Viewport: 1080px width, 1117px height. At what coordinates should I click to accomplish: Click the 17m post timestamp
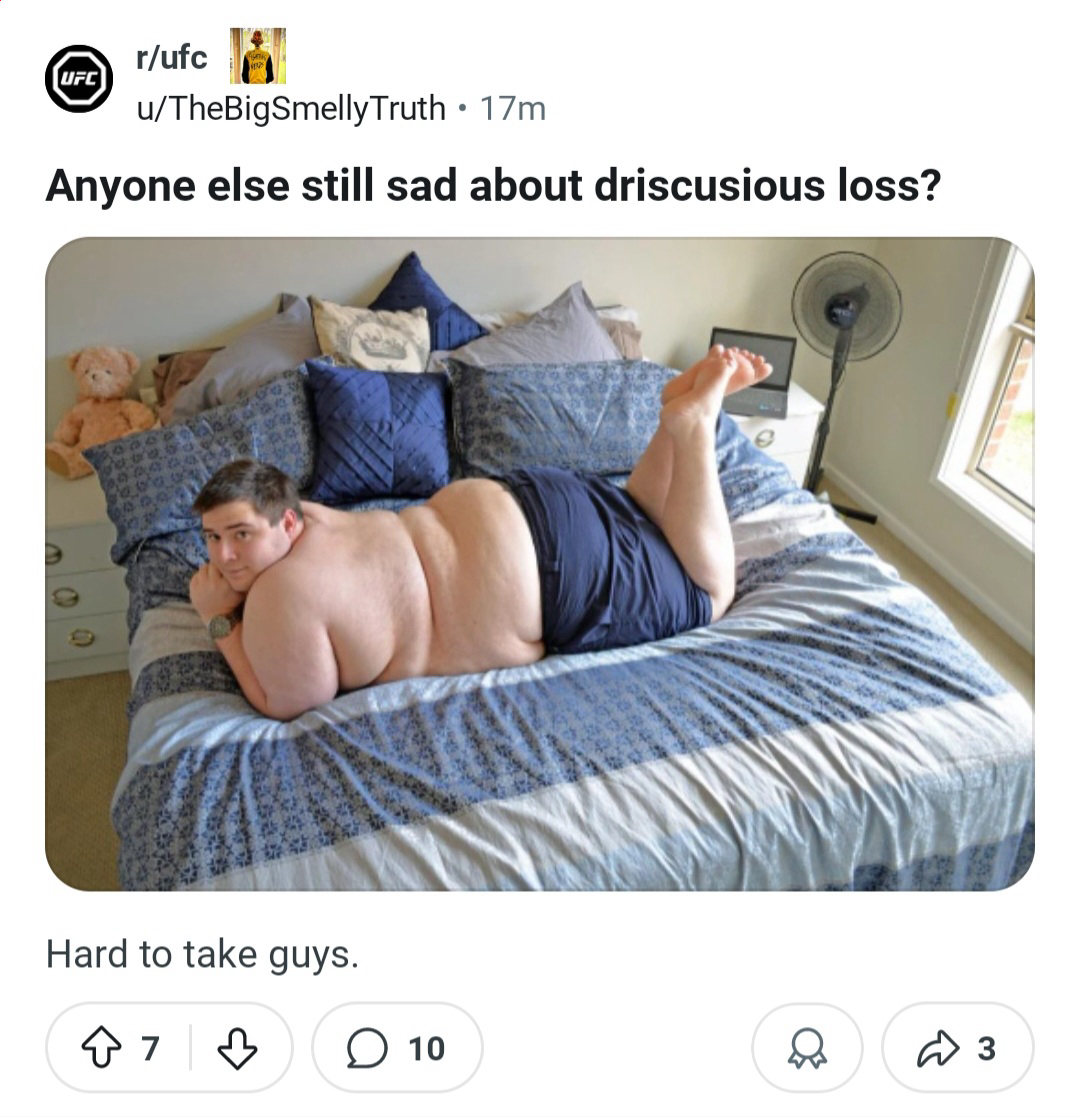click(513, 109)
